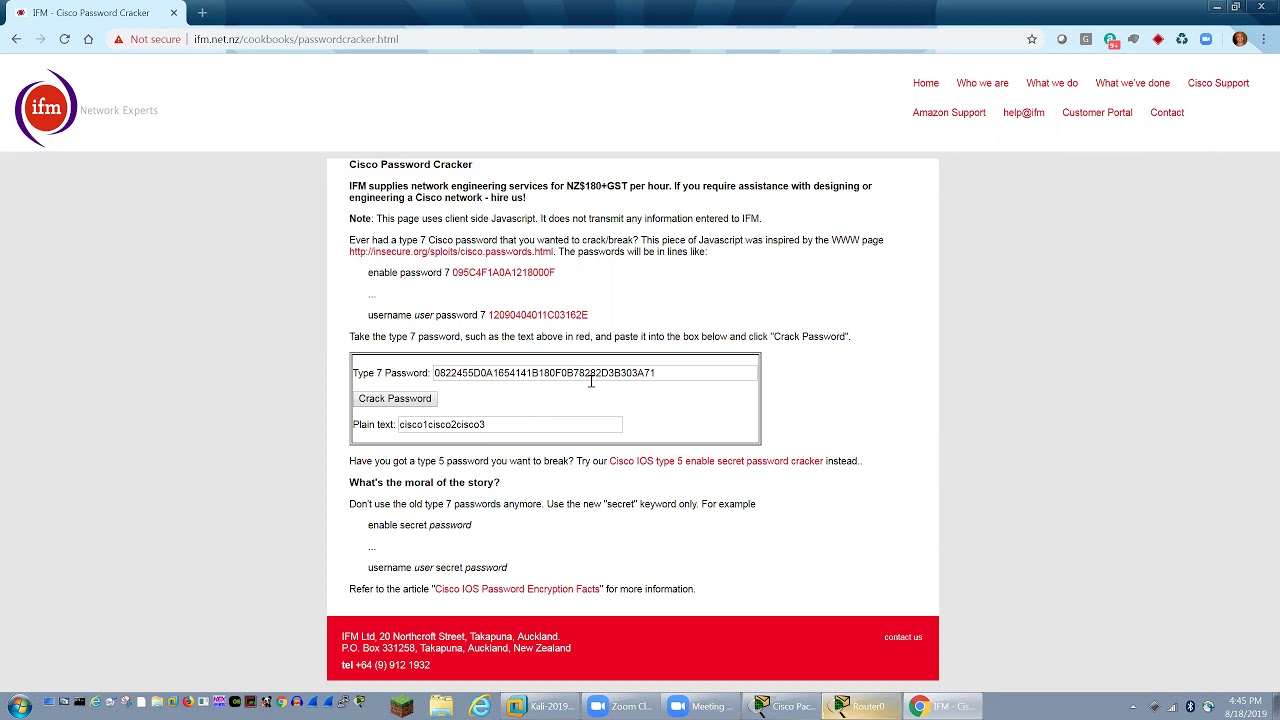The image size is (1280, 720).
Task: Click the Windows Start button
Action: click(x=20, y=706)
